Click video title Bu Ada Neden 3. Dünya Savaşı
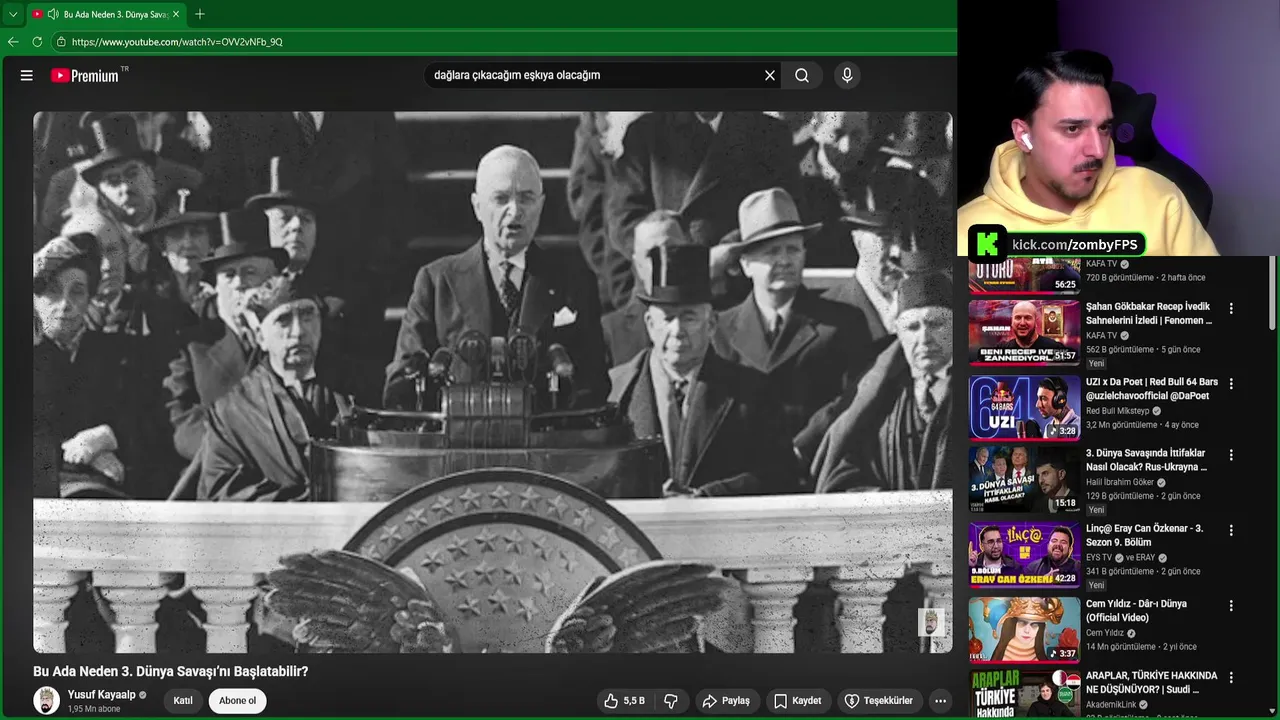This screenshot has height=720, width=1280. 171,671
